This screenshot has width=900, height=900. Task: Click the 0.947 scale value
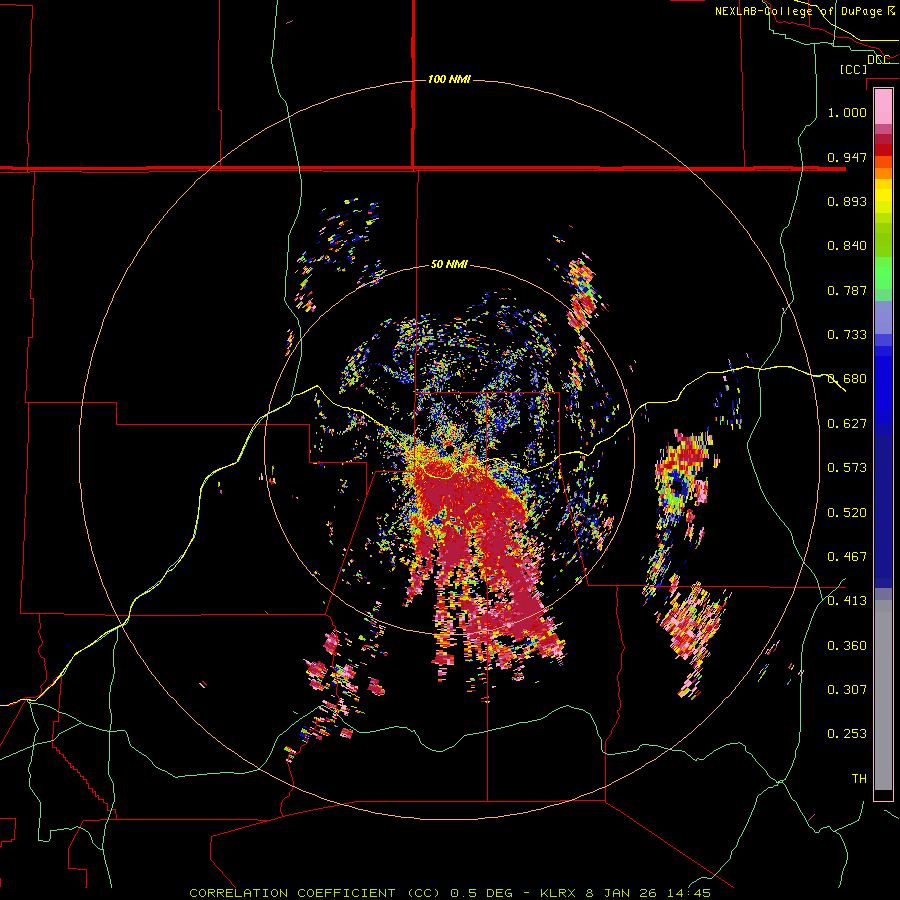point(847,157)
